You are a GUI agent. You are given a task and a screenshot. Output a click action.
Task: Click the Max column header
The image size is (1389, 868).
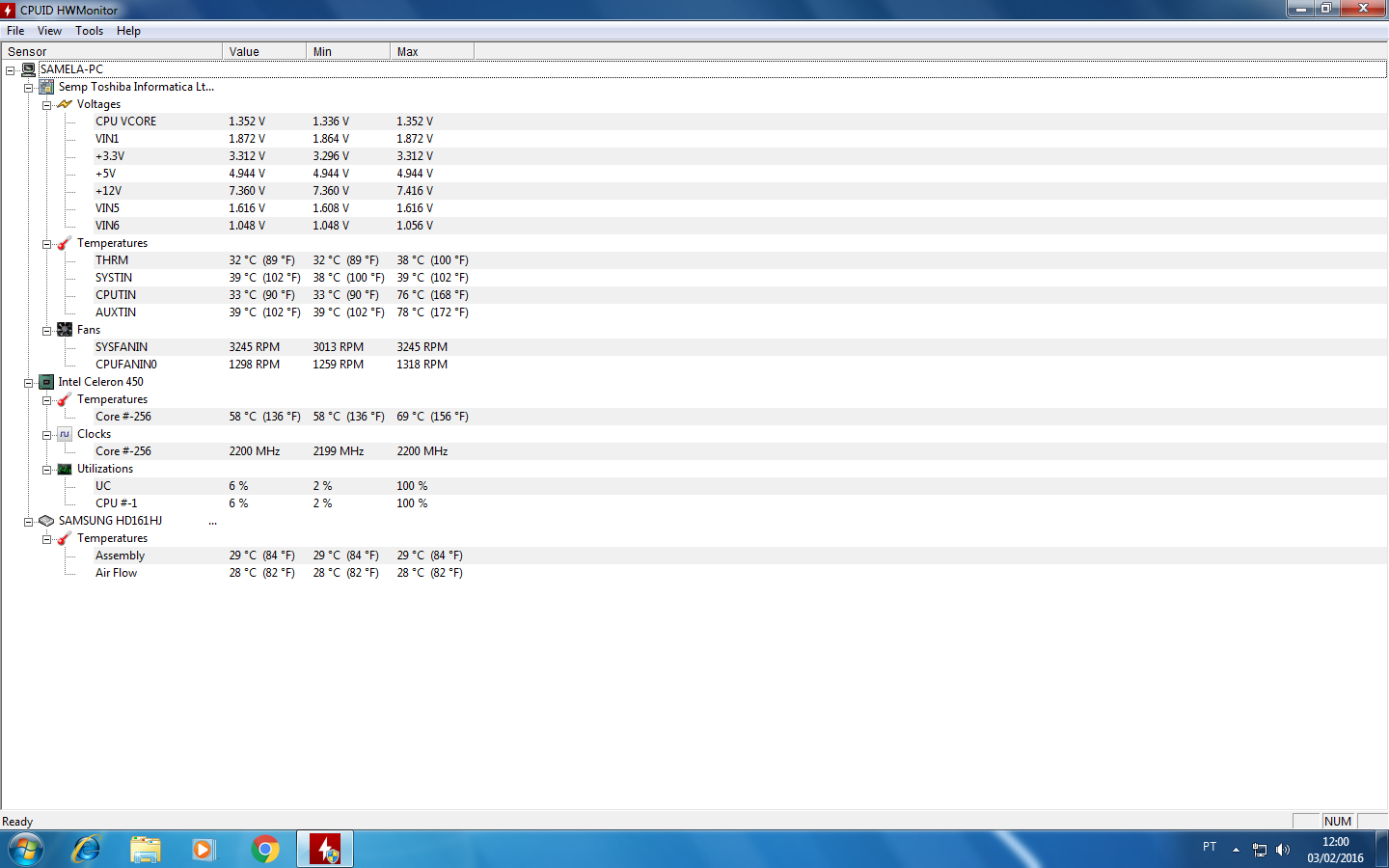[x=432, y=51]
